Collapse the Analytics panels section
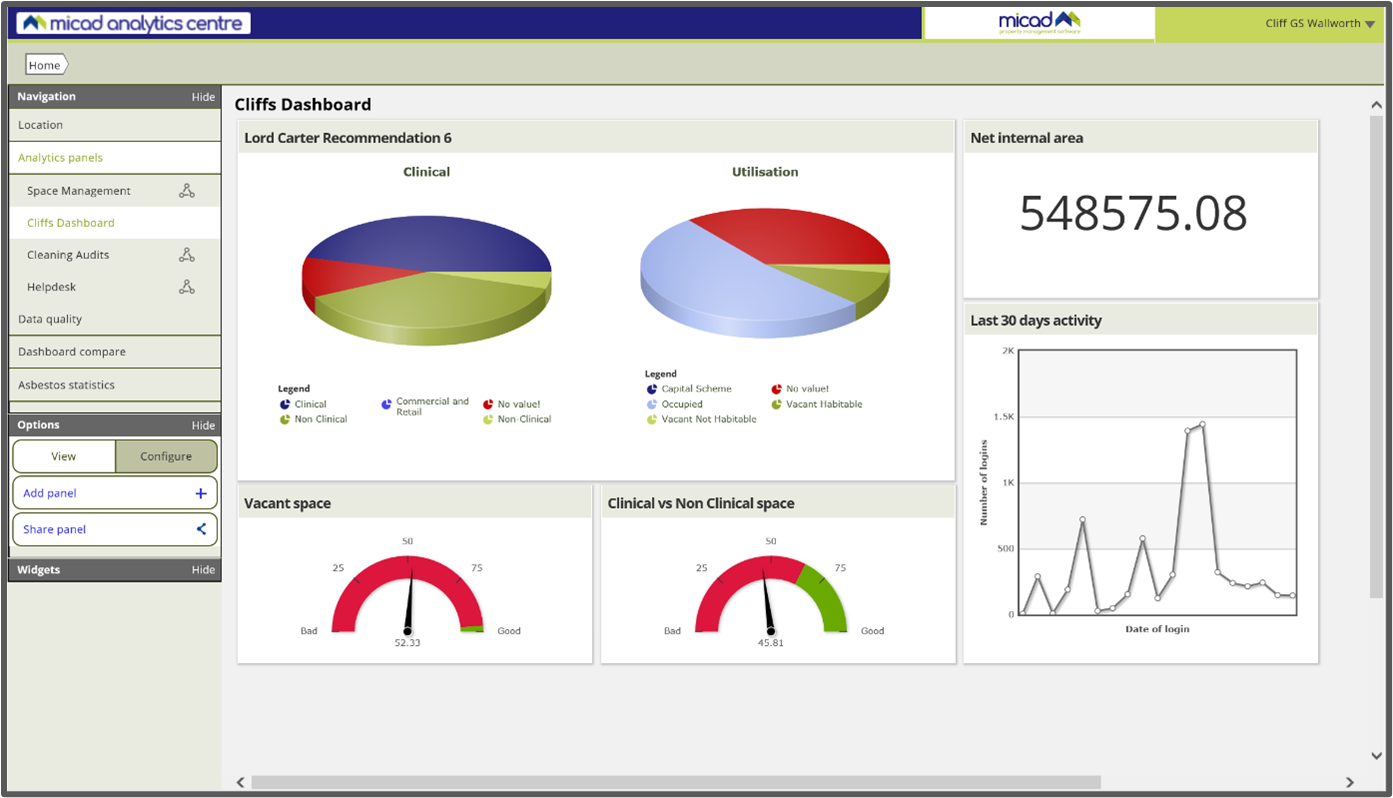This screenshot has height=798, width=1393. point(62,157)
